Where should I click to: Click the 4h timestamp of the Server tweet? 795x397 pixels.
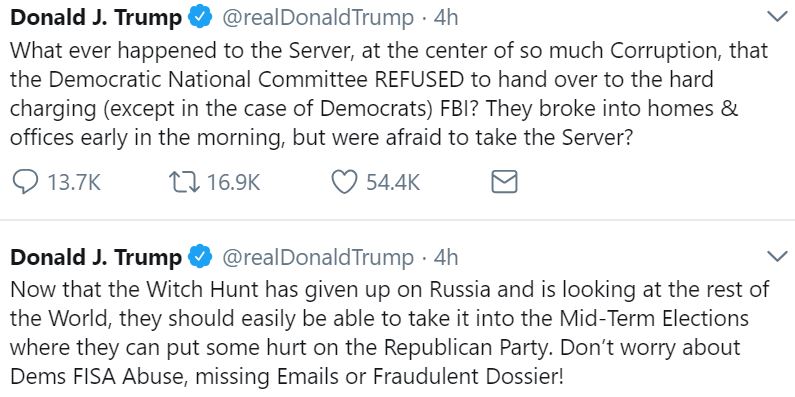pos(446,18)
